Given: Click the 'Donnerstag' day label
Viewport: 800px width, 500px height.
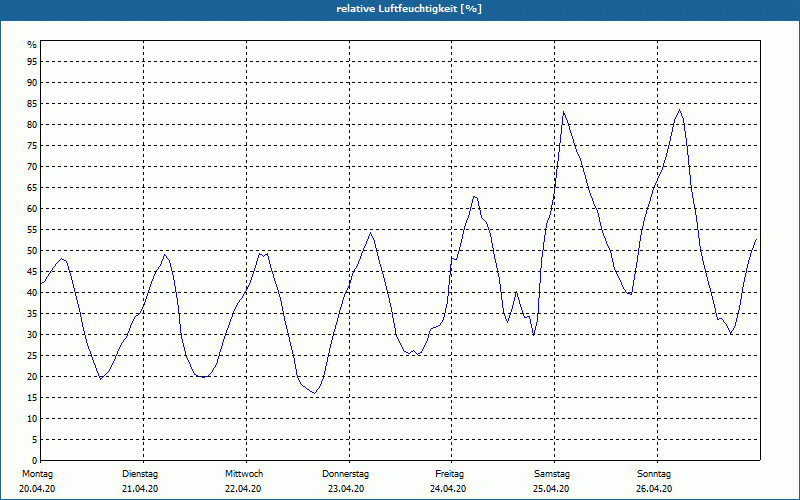Looking at the screenshot, I should click(345, 474).
